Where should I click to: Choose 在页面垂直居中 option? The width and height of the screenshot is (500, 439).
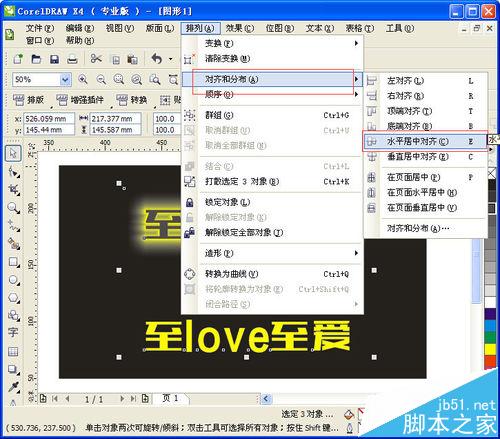pos(425,208)
